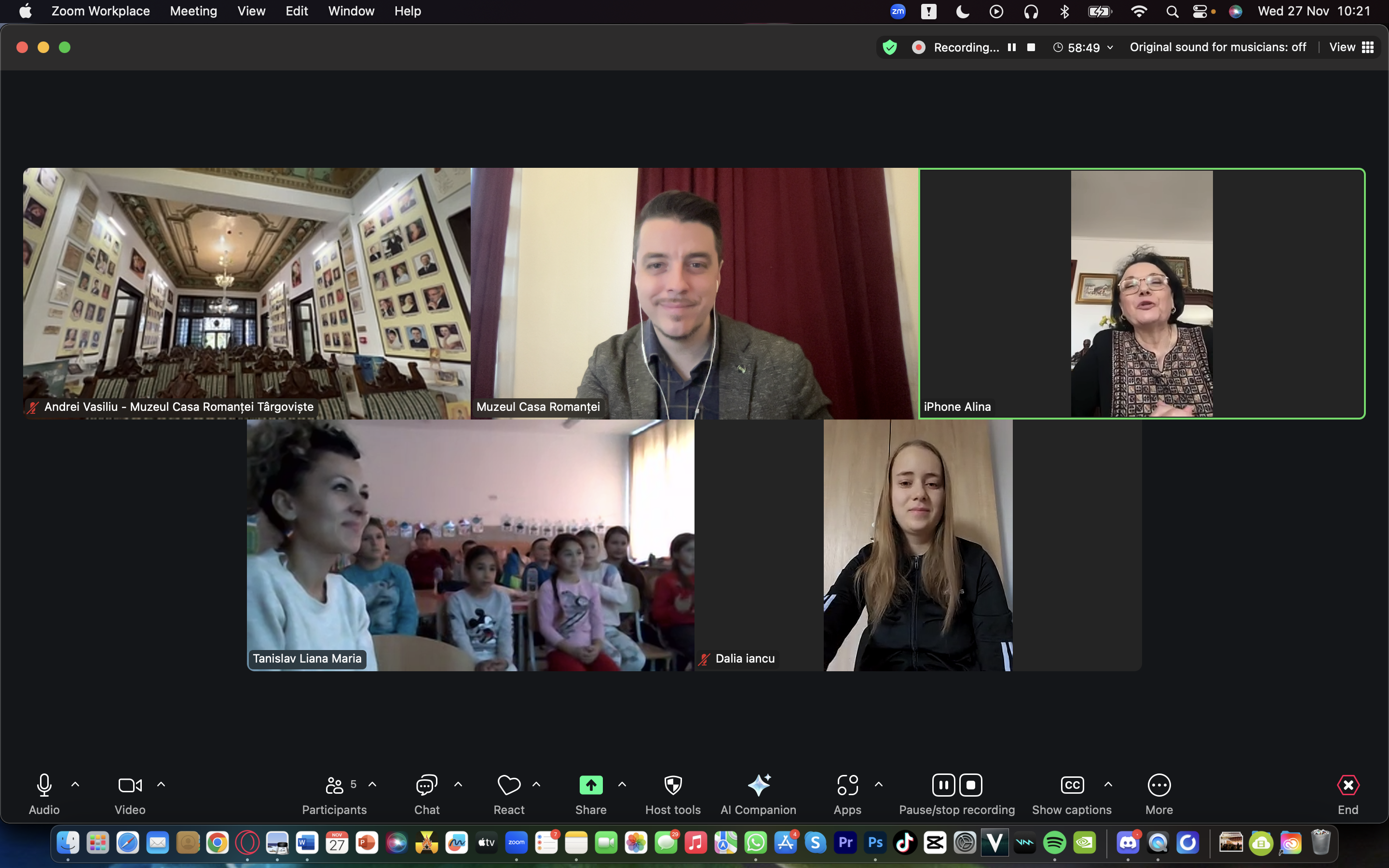This screenshot has width=1389, height=868.
Task: Click Original sound for musicians: off
Action: pyautogui.click(x=1217, y=47)
